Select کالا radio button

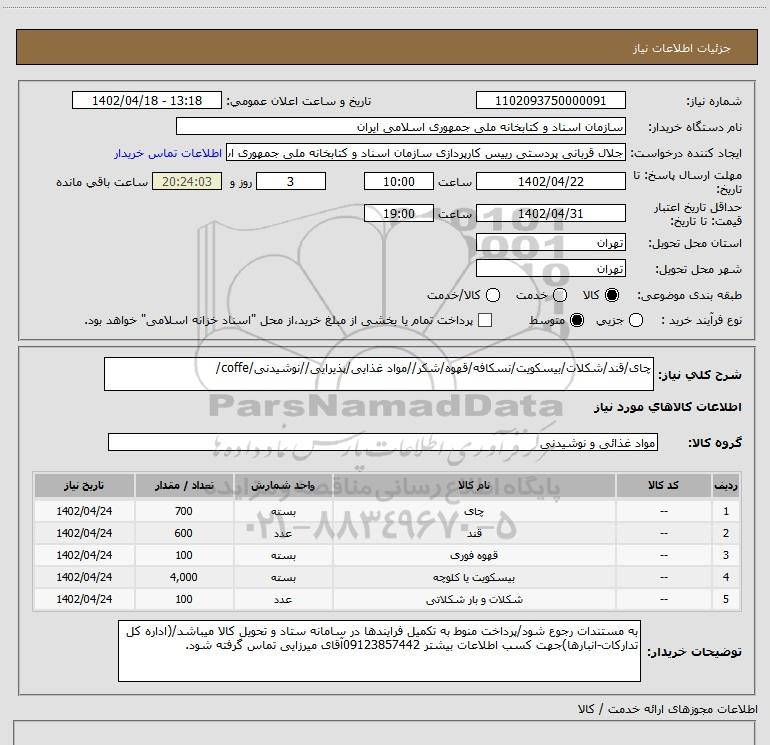[x=612, y=295]
